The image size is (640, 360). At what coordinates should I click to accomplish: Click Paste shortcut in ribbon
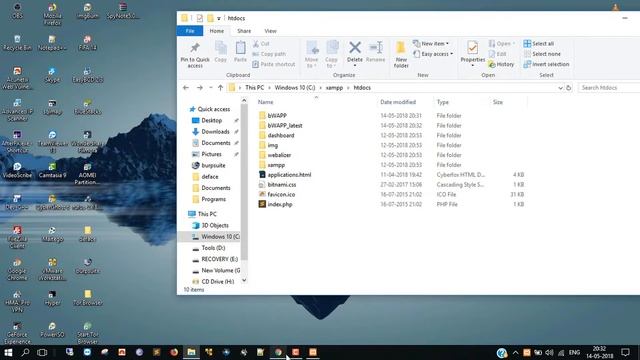pos(273,64)
